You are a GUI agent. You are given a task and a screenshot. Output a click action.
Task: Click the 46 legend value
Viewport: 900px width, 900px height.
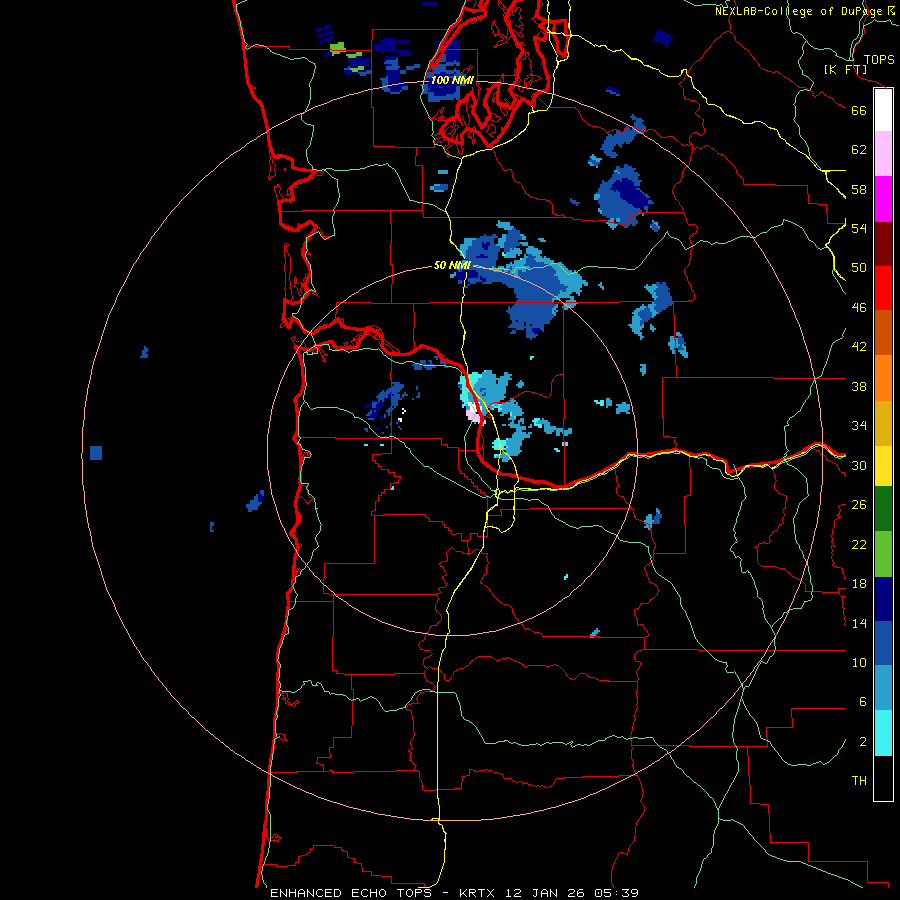pyautogui.click(x=859, y=308)
